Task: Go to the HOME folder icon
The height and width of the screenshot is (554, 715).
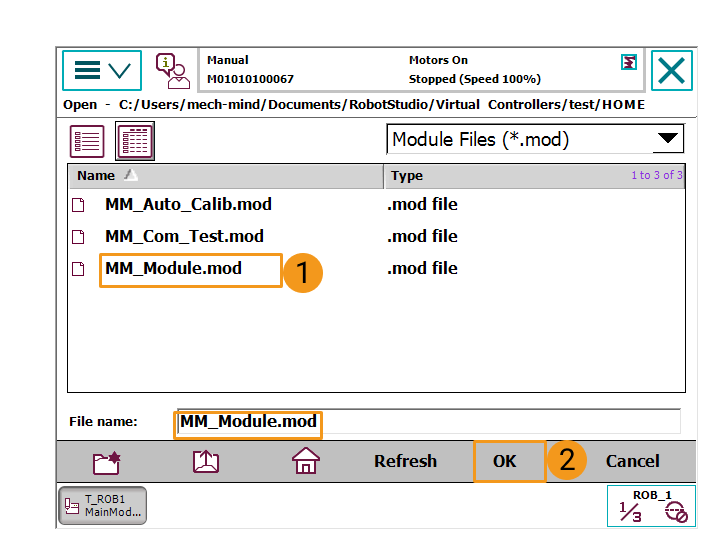Action: tap(306, 461)
